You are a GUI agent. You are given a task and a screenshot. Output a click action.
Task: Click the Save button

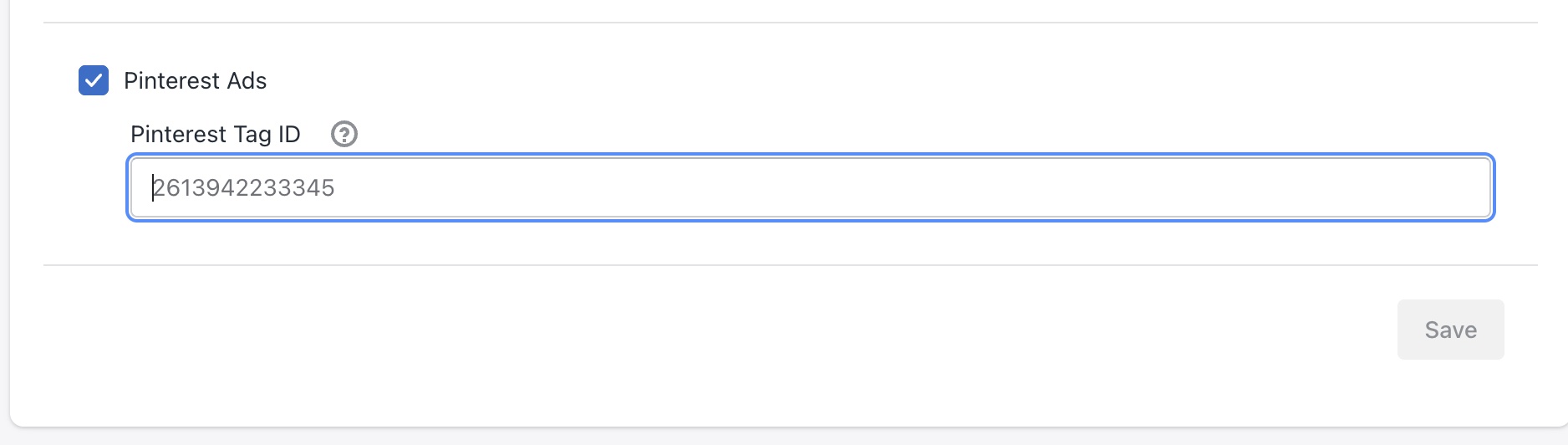(x=1451, y=330)
